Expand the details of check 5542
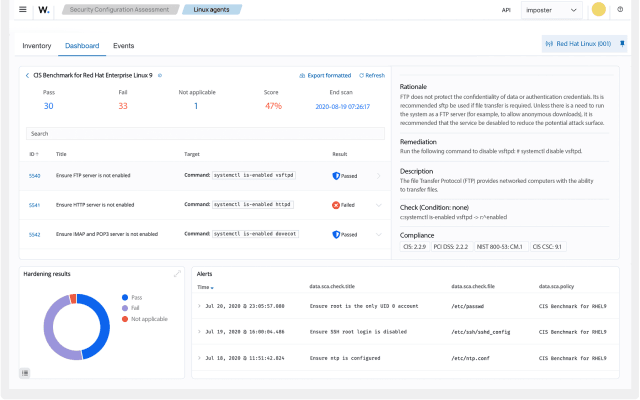Image resolution: width=640 pixels, height=400 pixels. 378,235
